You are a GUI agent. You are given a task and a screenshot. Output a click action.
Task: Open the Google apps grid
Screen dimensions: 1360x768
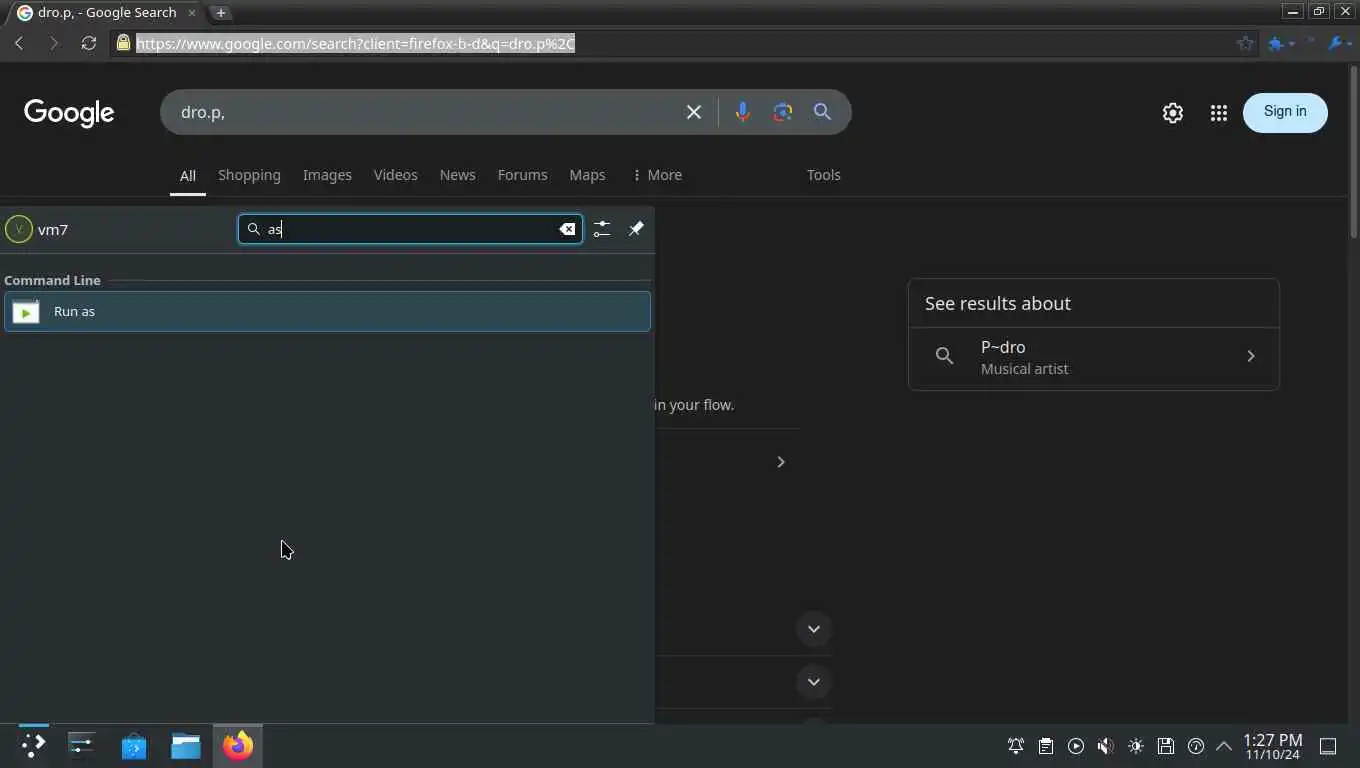pyautogui.click(x=1218, y=113)
